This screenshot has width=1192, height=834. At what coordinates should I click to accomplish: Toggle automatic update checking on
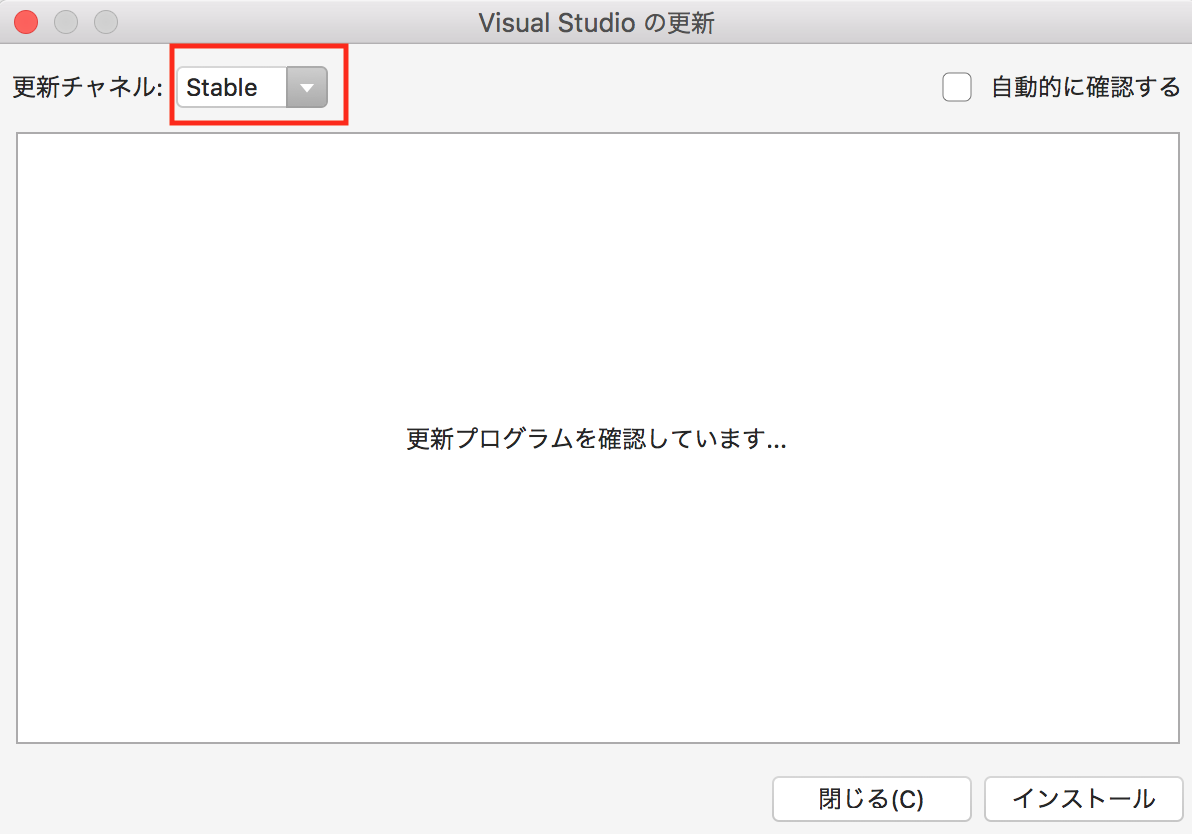957,87
